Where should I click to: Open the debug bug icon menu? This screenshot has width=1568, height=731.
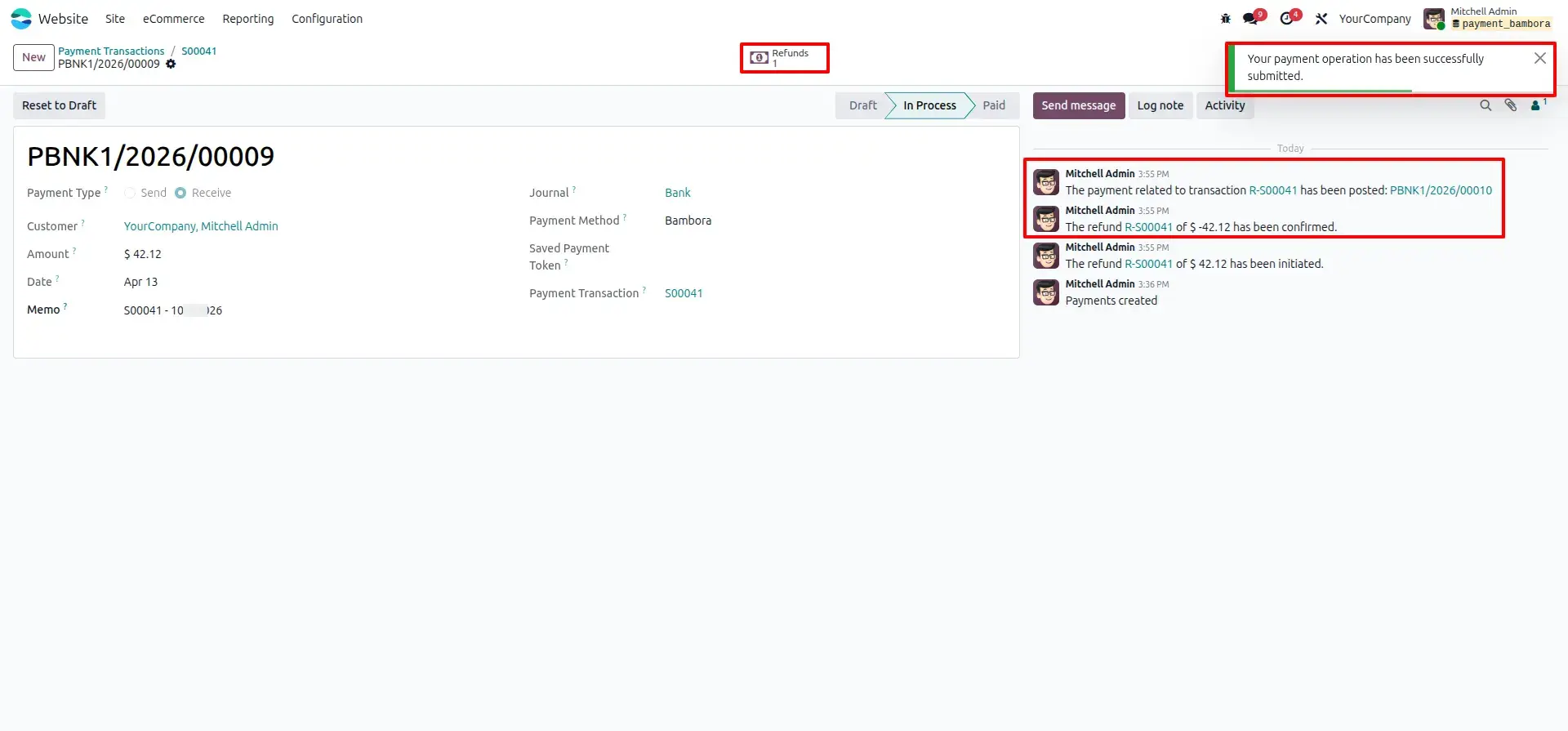[1225, 19]
